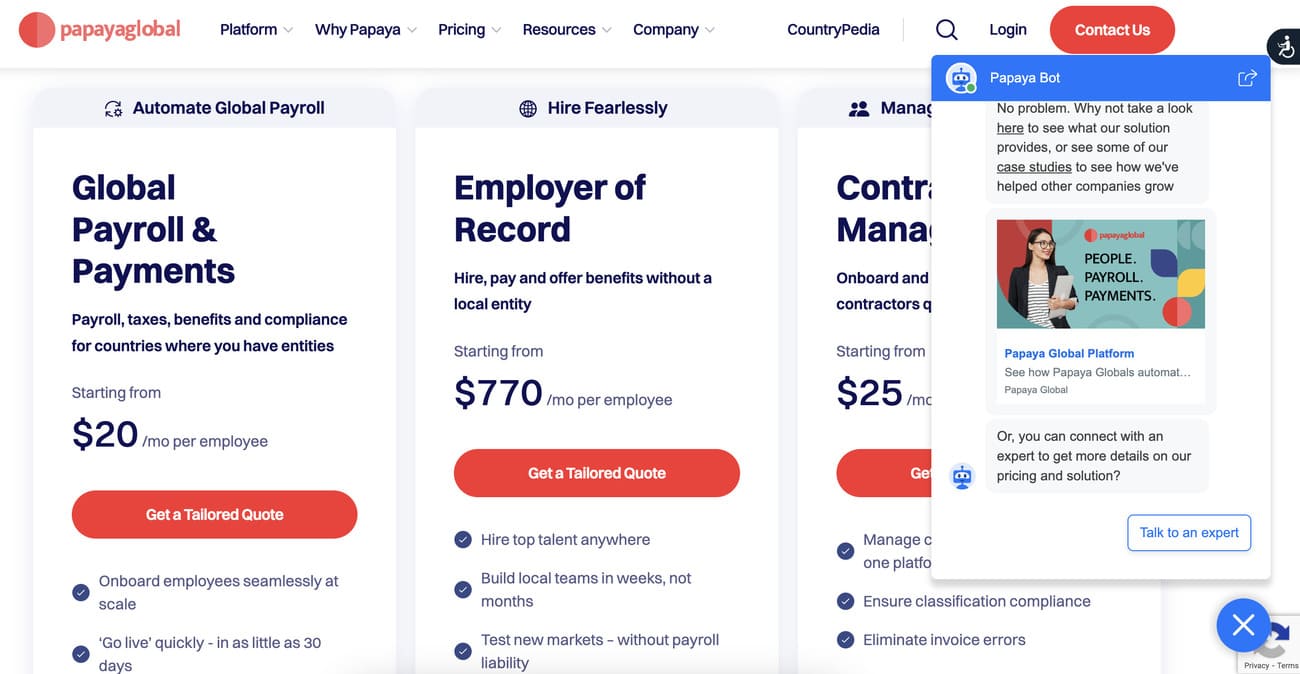Viewport: 1300px width, 674px height.
Task: Click the Login link
Action: [1007, 30]
